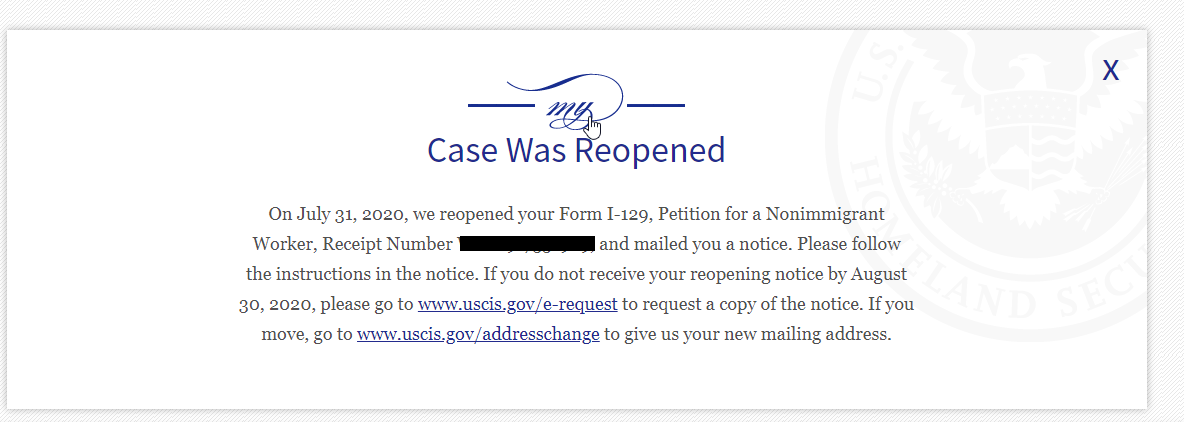Click the blacked-out receipt number bar
Screen dimensions: 1184x422
526,244
